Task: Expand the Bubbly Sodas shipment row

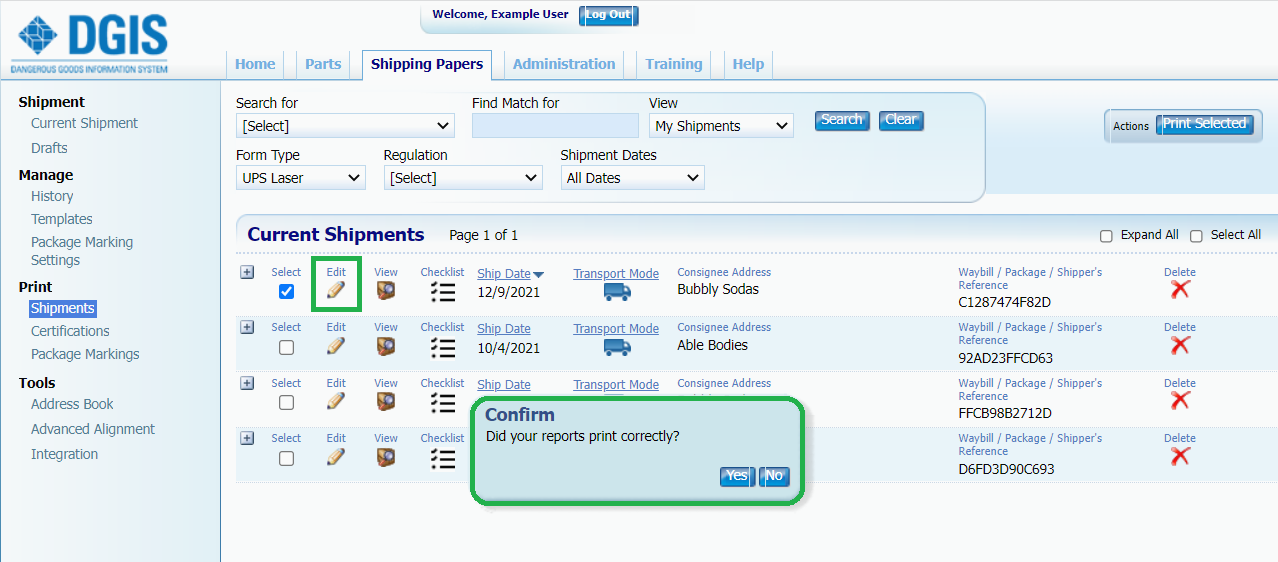Action: [x=247, y=272]
